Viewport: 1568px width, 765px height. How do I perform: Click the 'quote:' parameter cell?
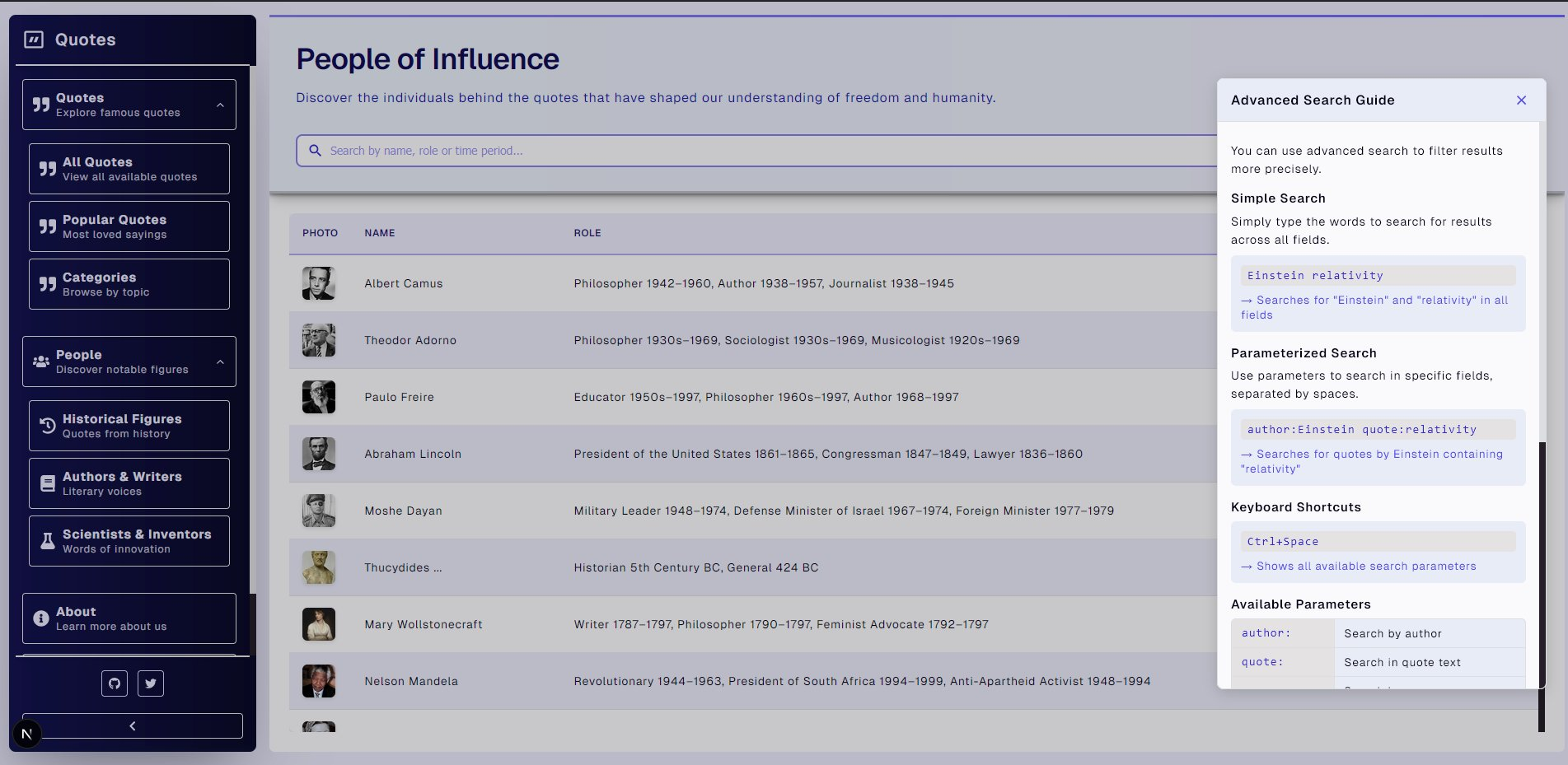1283,662
